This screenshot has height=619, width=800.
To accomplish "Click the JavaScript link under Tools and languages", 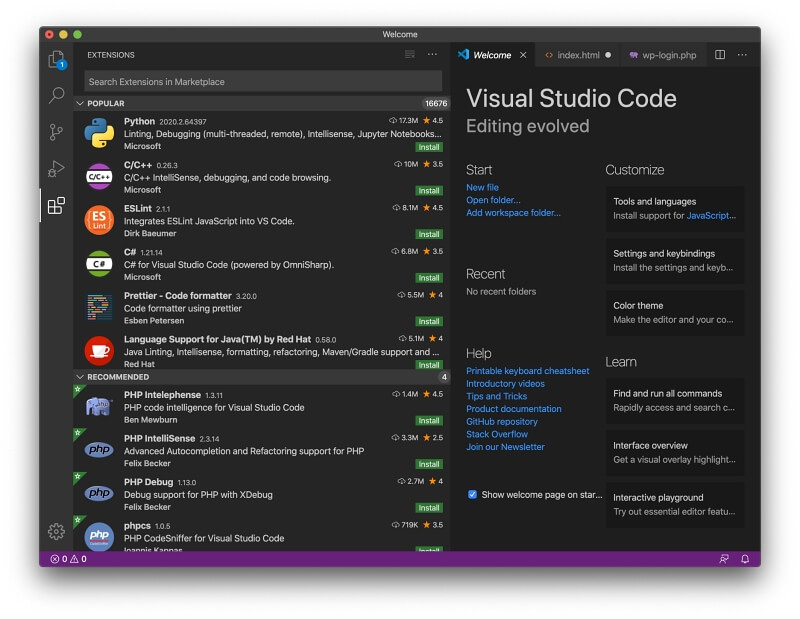I will 708,216.
